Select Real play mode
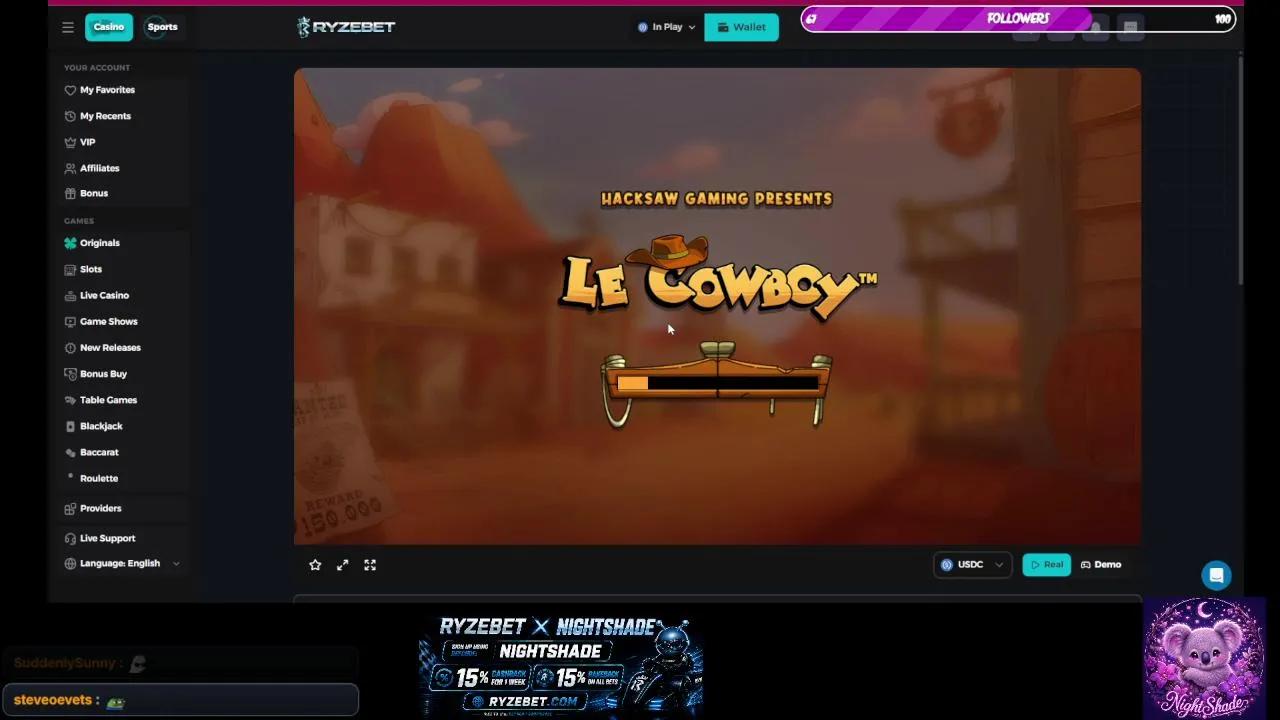Image resolution: width=1280 pixels, height=720 pixels. pyautogui.click(x=1046, y=565)
